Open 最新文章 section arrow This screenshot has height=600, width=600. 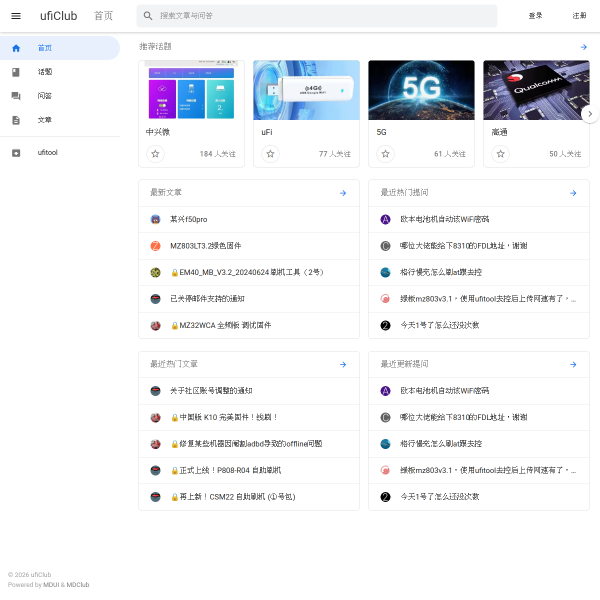[342, 193]
